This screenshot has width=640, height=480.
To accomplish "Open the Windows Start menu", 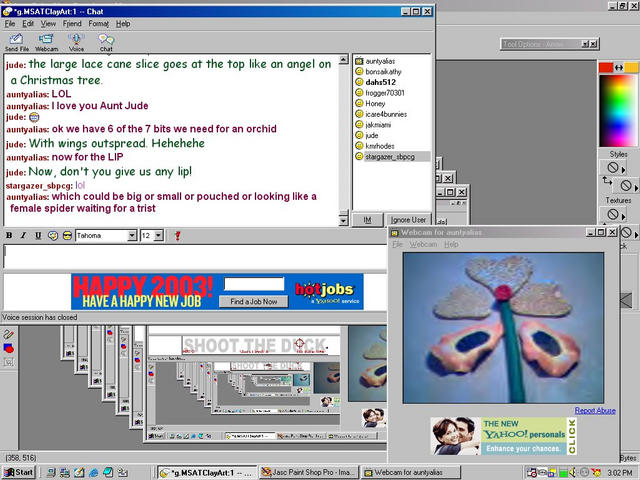I will coord(19,472).
